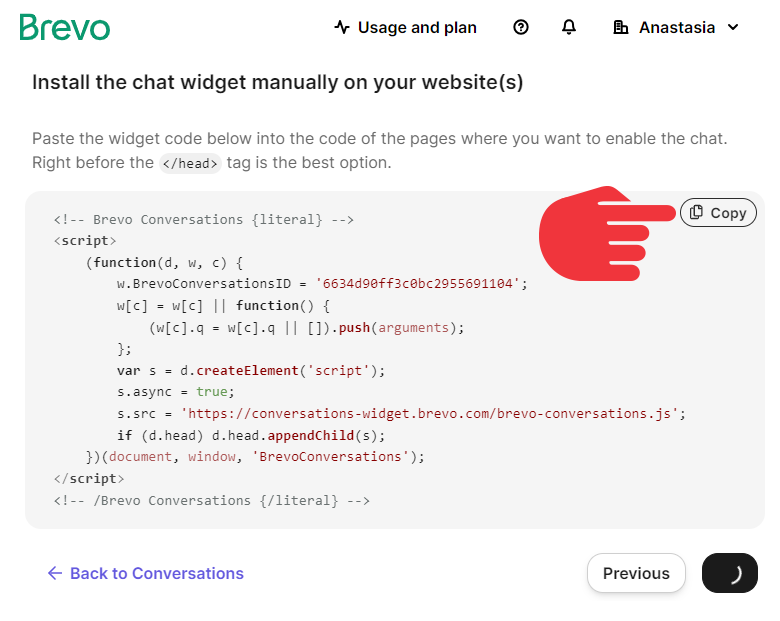Click the clipboard icon in Copy button
The height and width of the screenshot is (621, 780).
696,212
